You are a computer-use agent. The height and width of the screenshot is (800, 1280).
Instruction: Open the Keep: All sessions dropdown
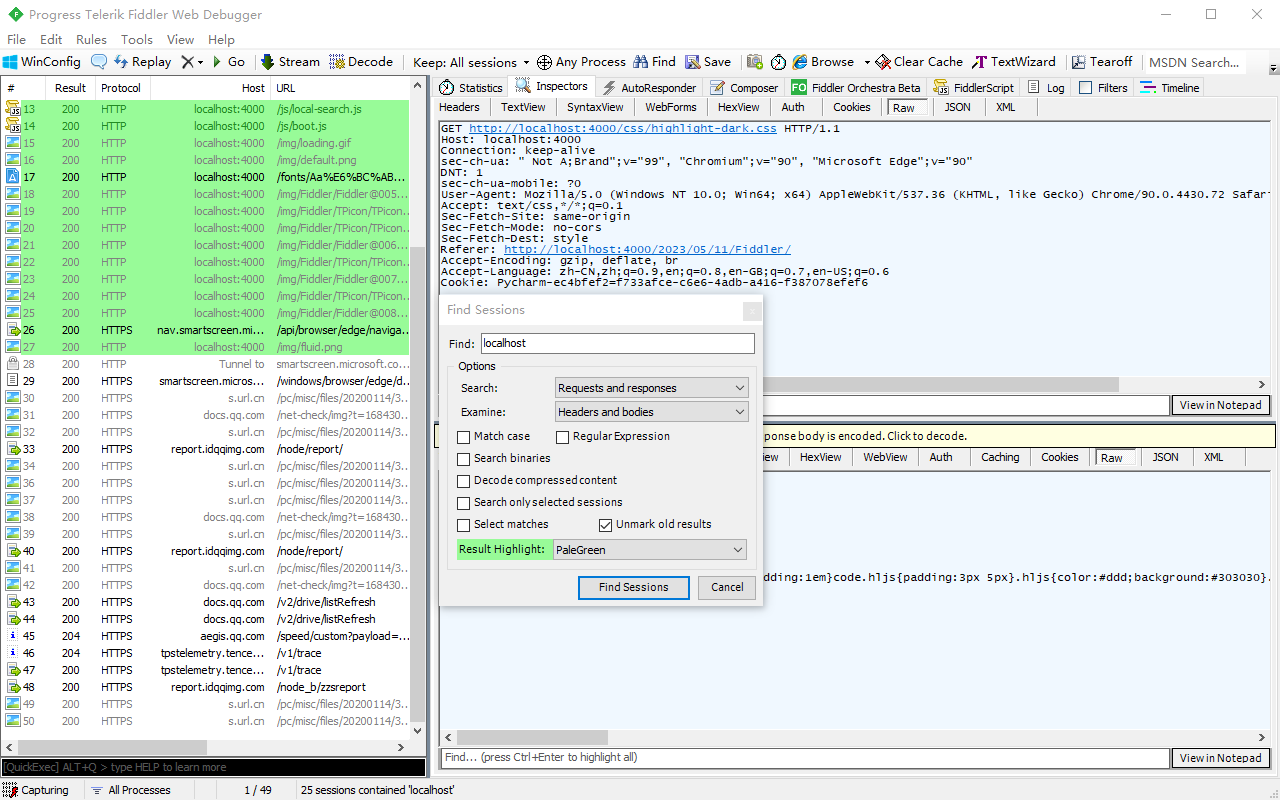coord(471,62)
